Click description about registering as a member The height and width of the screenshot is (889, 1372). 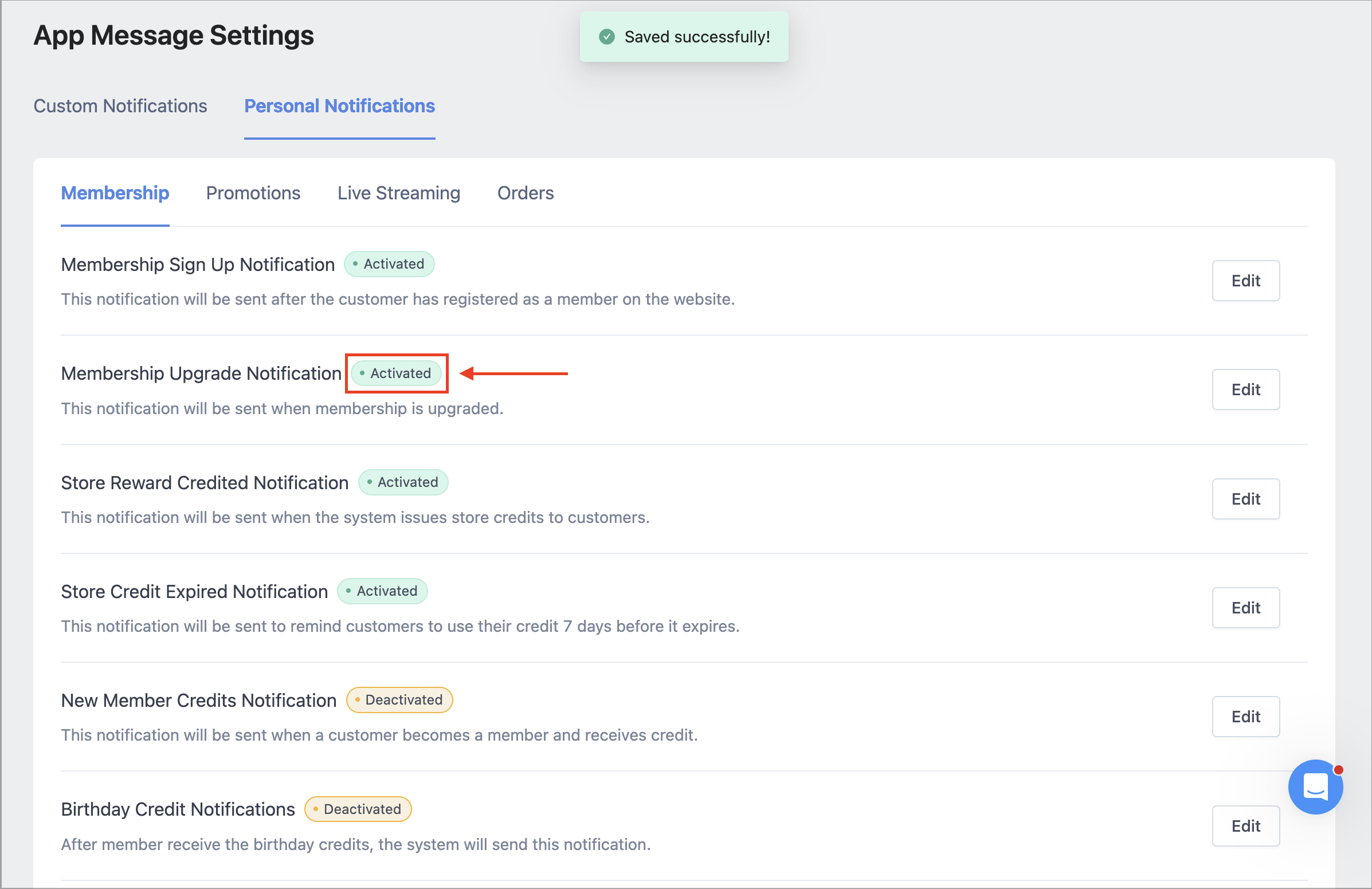398,299
